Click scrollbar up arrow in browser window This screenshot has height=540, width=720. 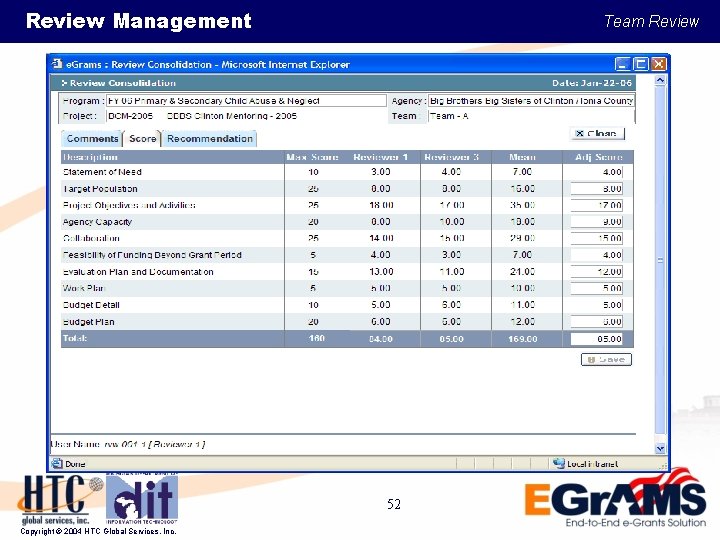(660, 80)
